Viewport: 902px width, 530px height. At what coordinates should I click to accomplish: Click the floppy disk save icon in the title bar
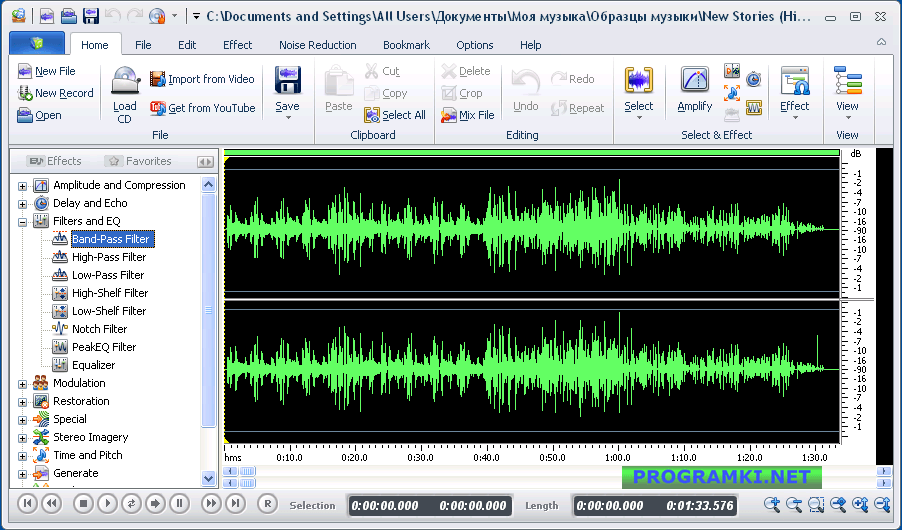(91, 16)
